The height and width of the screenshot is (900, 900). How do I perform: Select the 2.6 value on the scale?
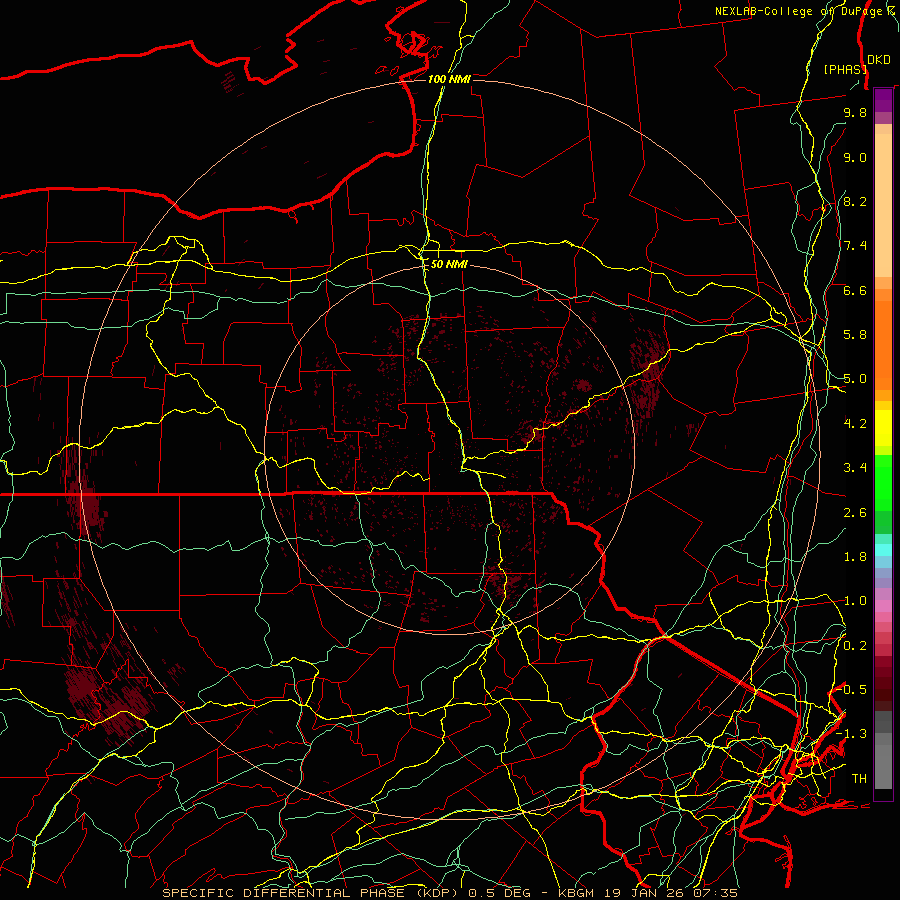coord(855,513)
